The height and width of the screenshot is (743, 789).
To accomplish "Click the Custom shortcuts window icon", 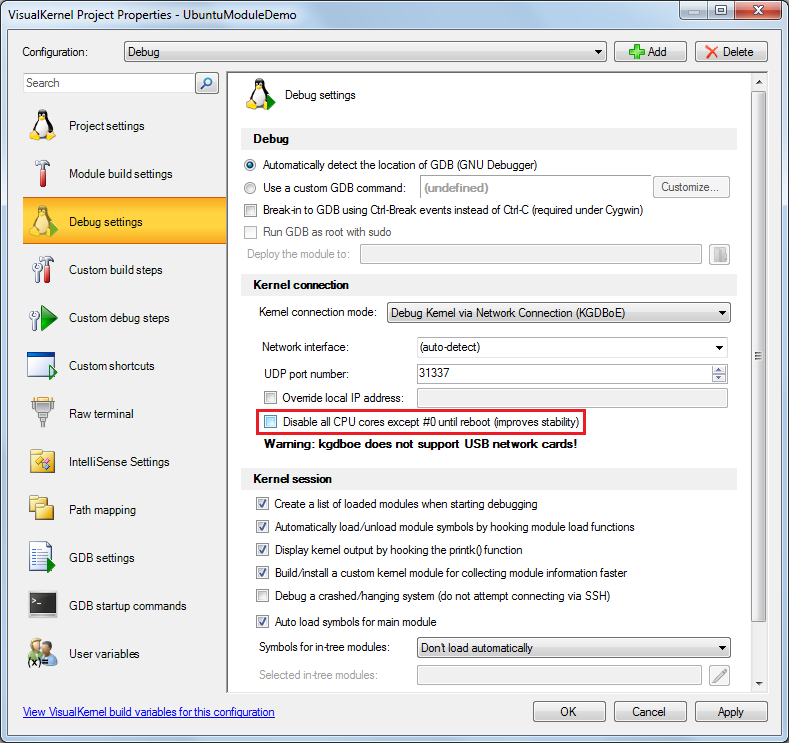I will (42, 366).
